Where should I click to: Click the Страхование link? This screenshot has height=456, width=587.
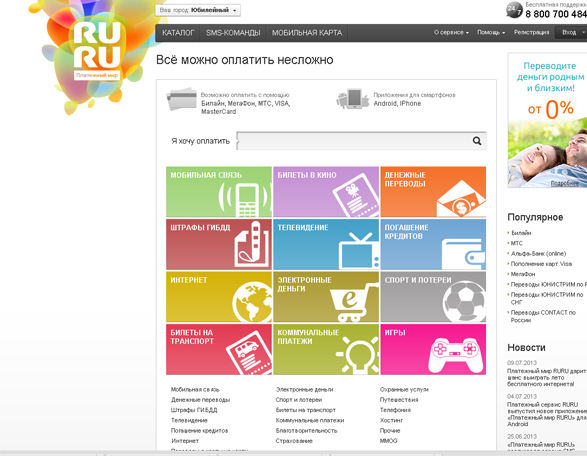tap(294, 441)
